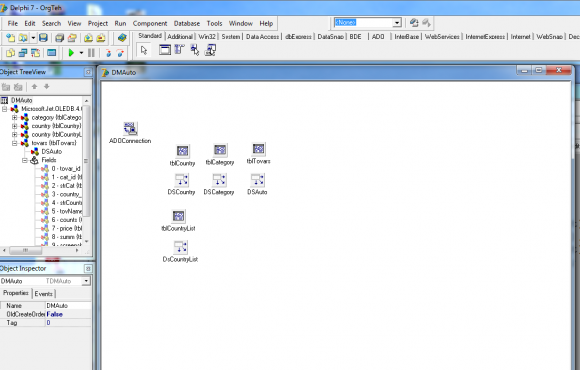Select the tblCountryList table component
Viewport: 580px width, 370px height.
(x=178, y=216)
